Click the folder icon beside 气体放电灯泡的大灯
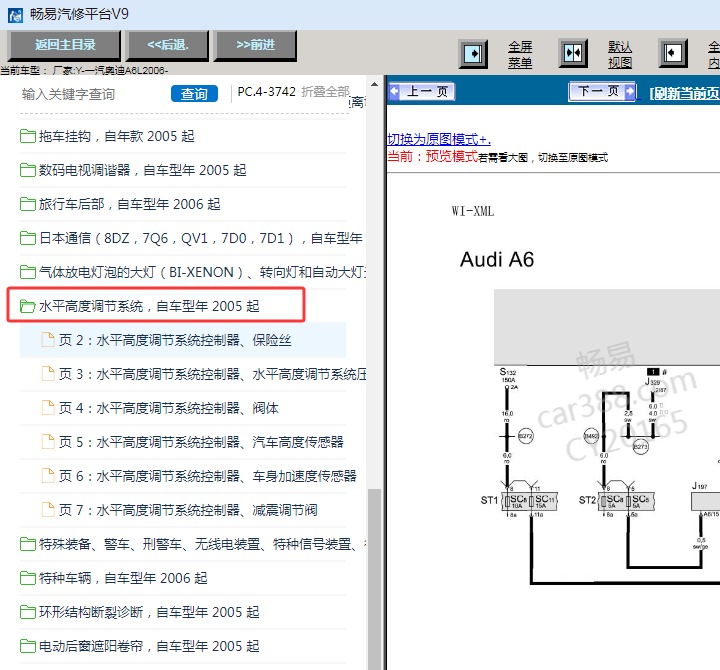Viewport: 720px width, 670px height. (28, 272)
